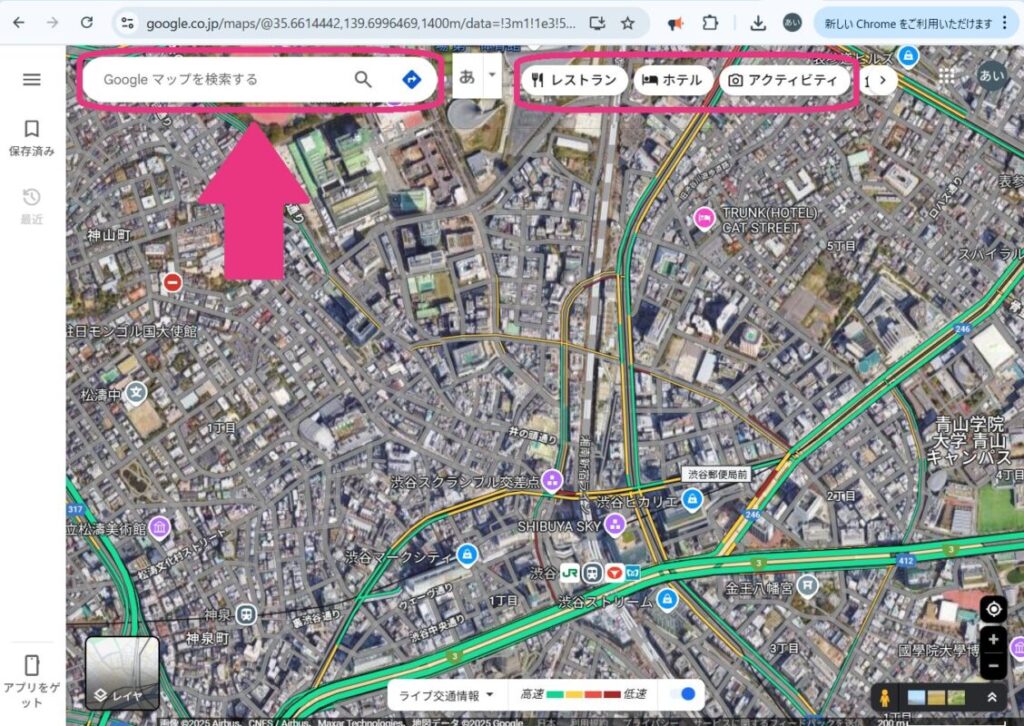Image resolution: width=1024 pixels, height=726 pixels.
Task: Zoom in with the plus button
Action: click(x=993, y=640)
